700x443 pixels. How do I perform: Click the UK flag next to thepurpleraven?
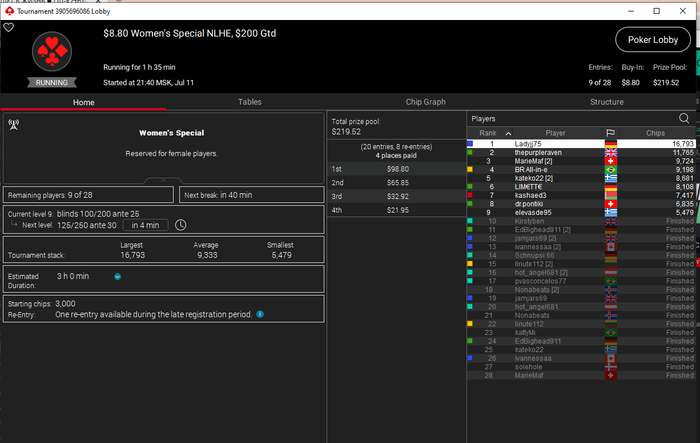pyautogui.click(x=611, y=152)
